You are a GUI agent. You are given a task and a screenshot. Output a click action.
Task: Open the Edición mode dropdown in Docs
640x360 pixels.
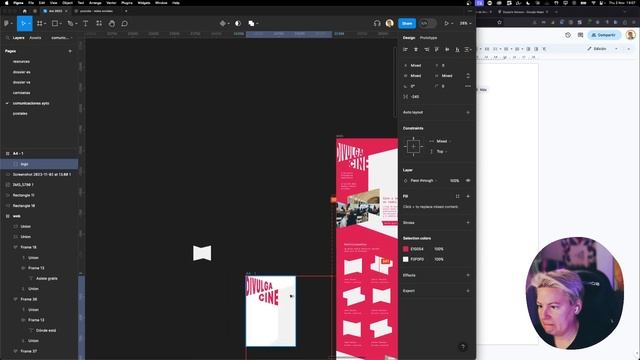click(602, 49)
